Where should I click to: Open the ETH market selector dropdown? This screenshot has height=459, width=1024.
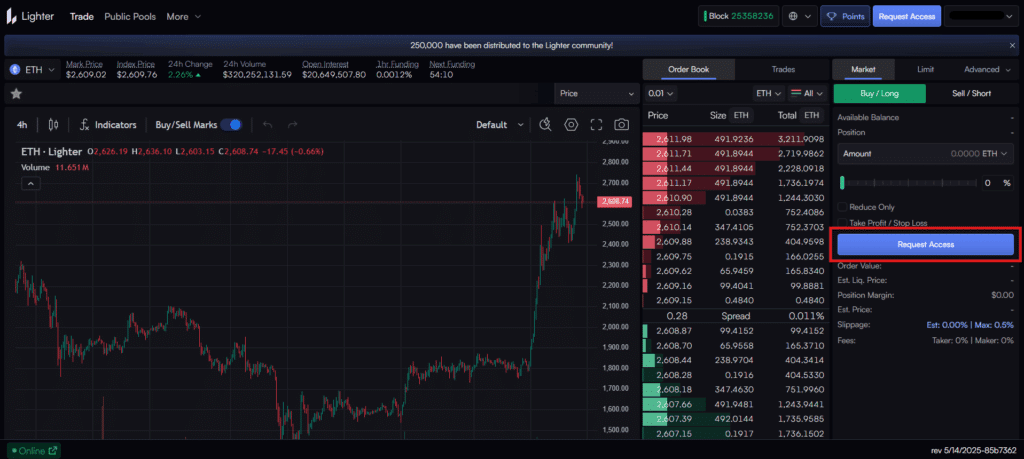click(33, 69)
